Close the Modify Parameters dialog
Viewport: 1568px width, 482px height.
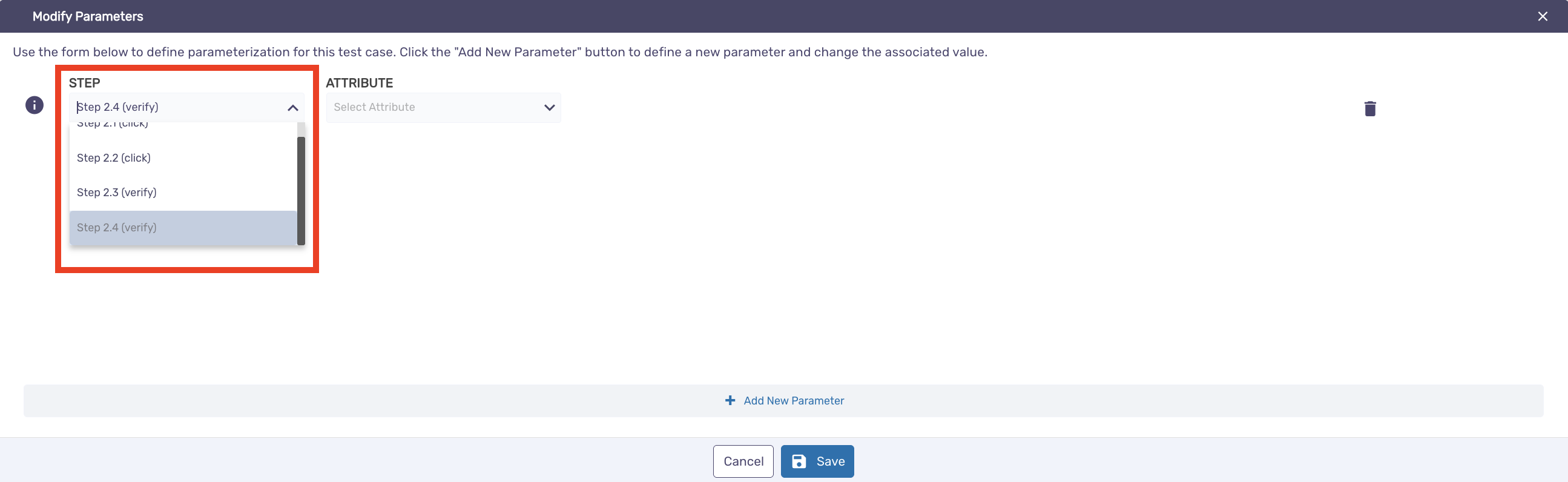[x=1543, y=16]
